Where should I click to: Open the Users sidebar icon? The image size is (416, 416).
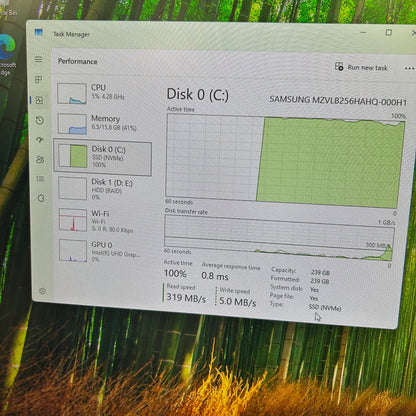(40, 159)
